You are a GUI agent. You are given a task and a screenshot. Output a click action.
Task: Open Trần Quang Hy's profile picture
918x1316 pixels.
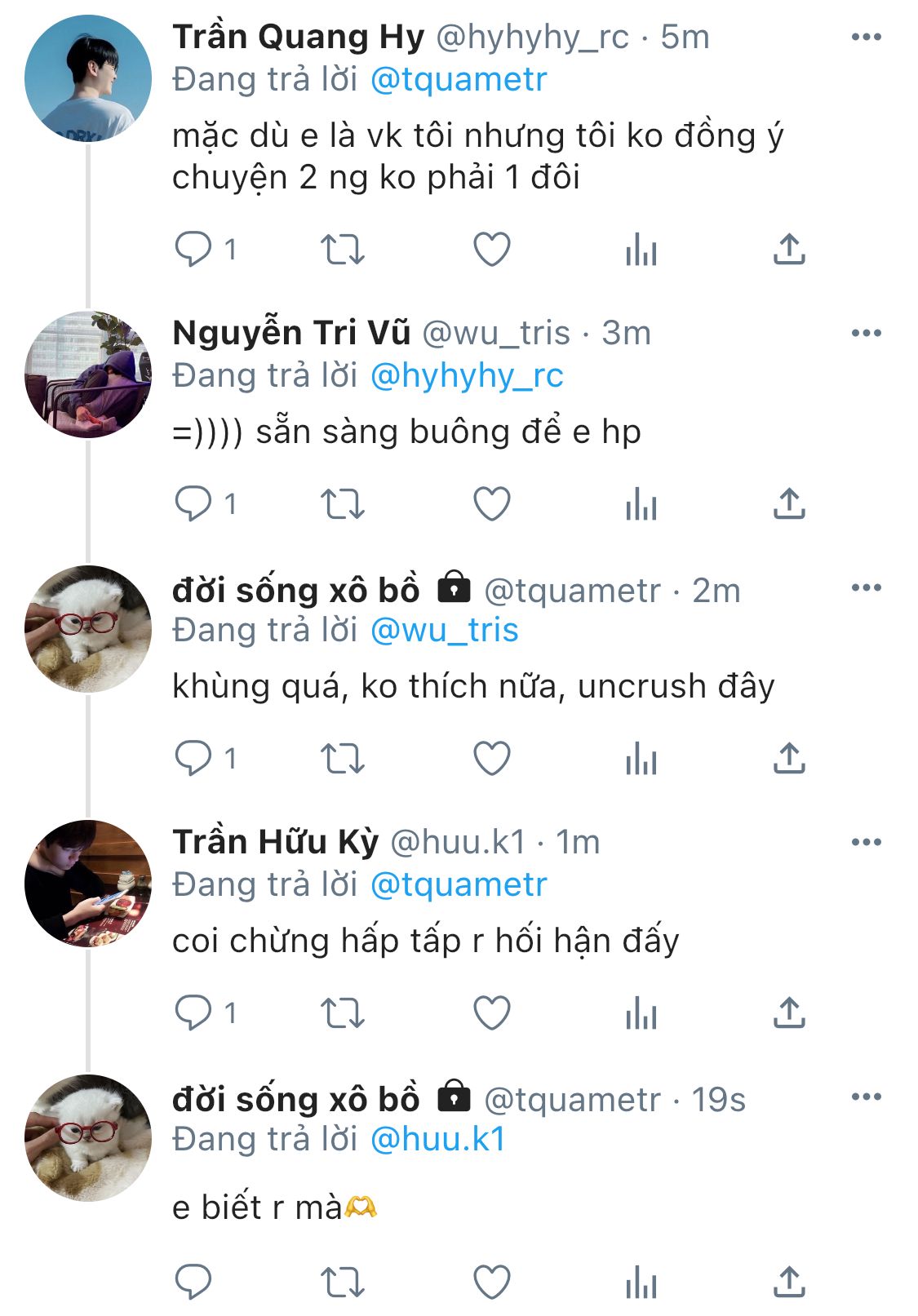[88, 78]
